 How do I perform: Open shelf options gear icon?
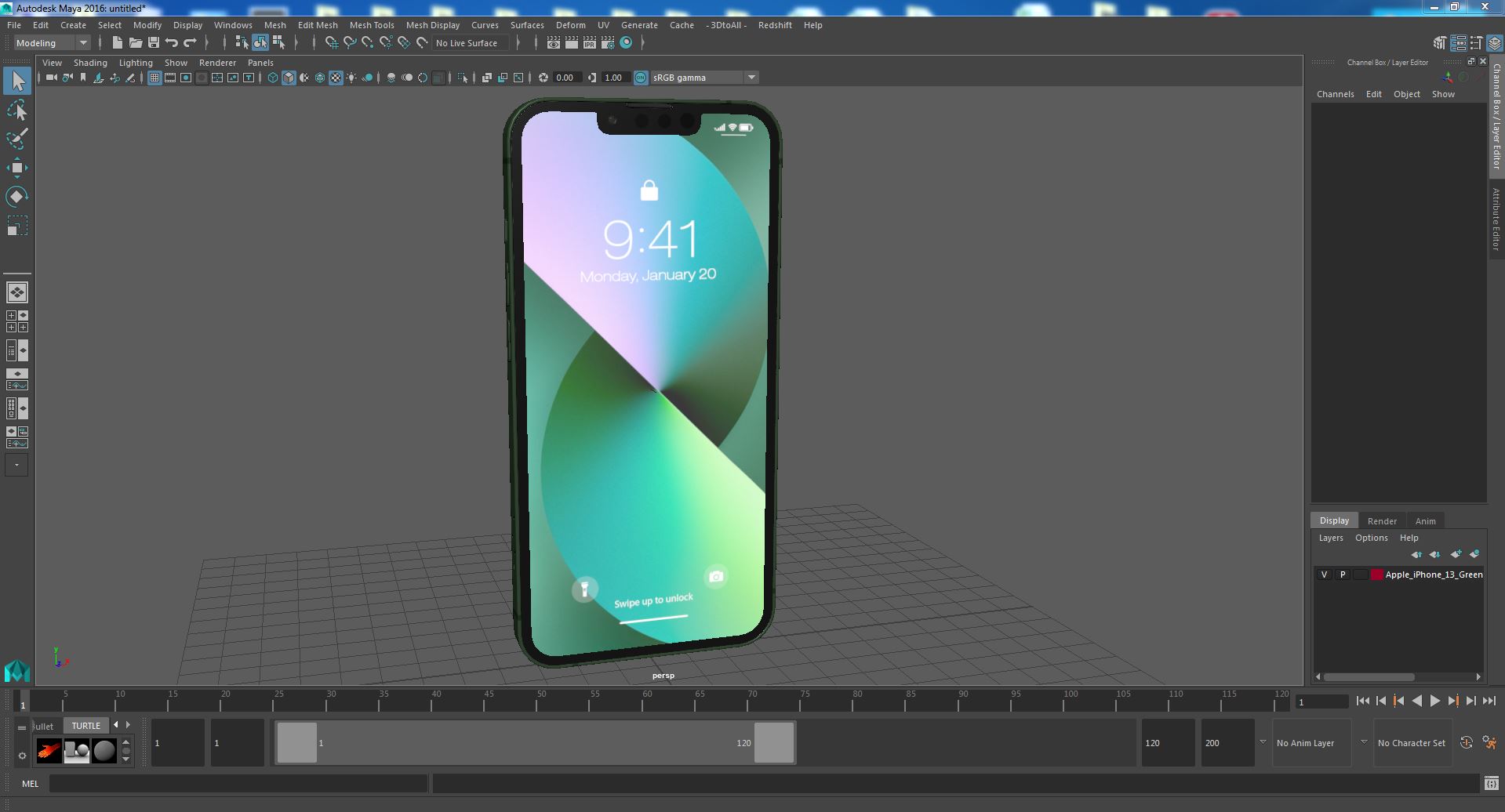tap(22, 756)
